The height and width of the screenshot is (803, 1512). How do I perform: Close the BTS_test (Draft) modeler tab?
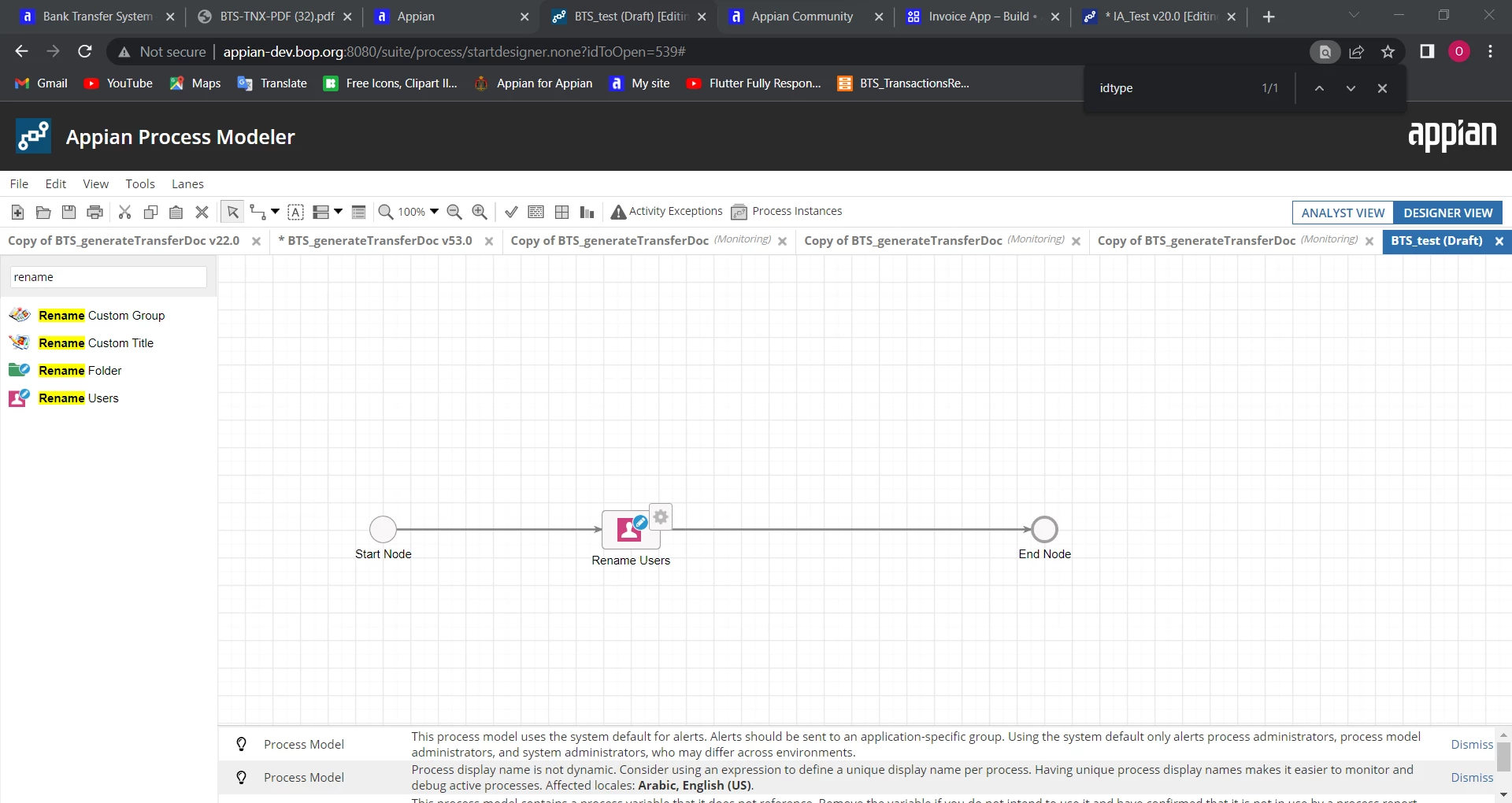coord(1499,241)
